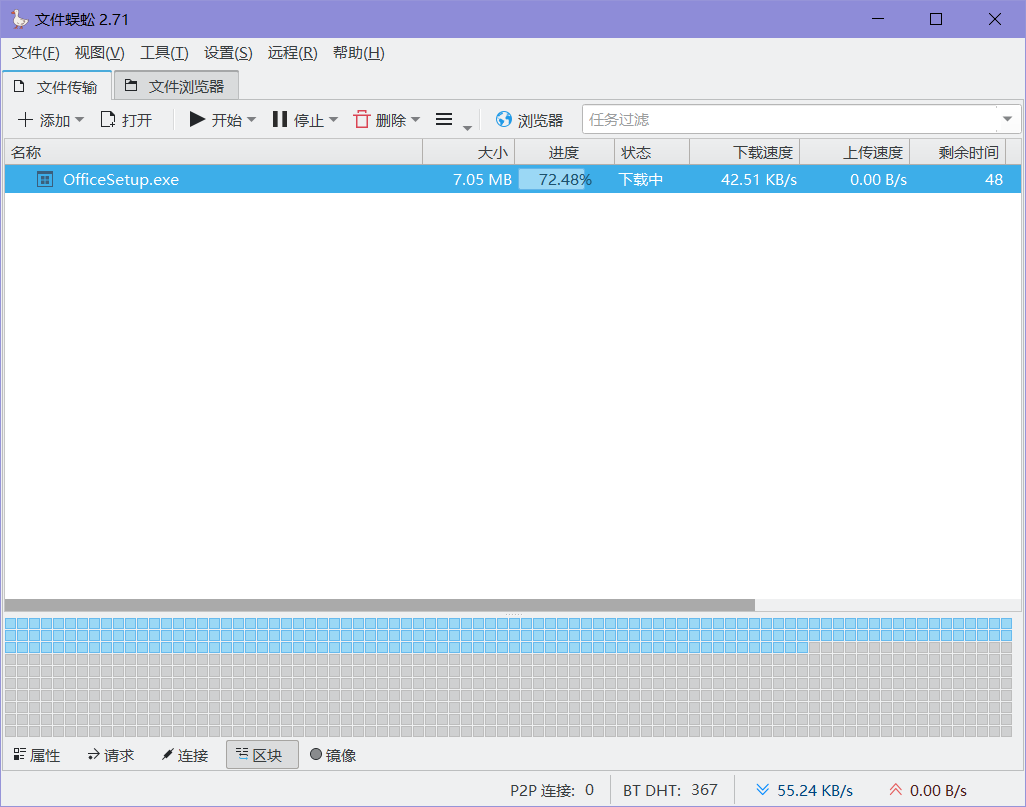Click the 连接 plug icon

coord(168,755)
